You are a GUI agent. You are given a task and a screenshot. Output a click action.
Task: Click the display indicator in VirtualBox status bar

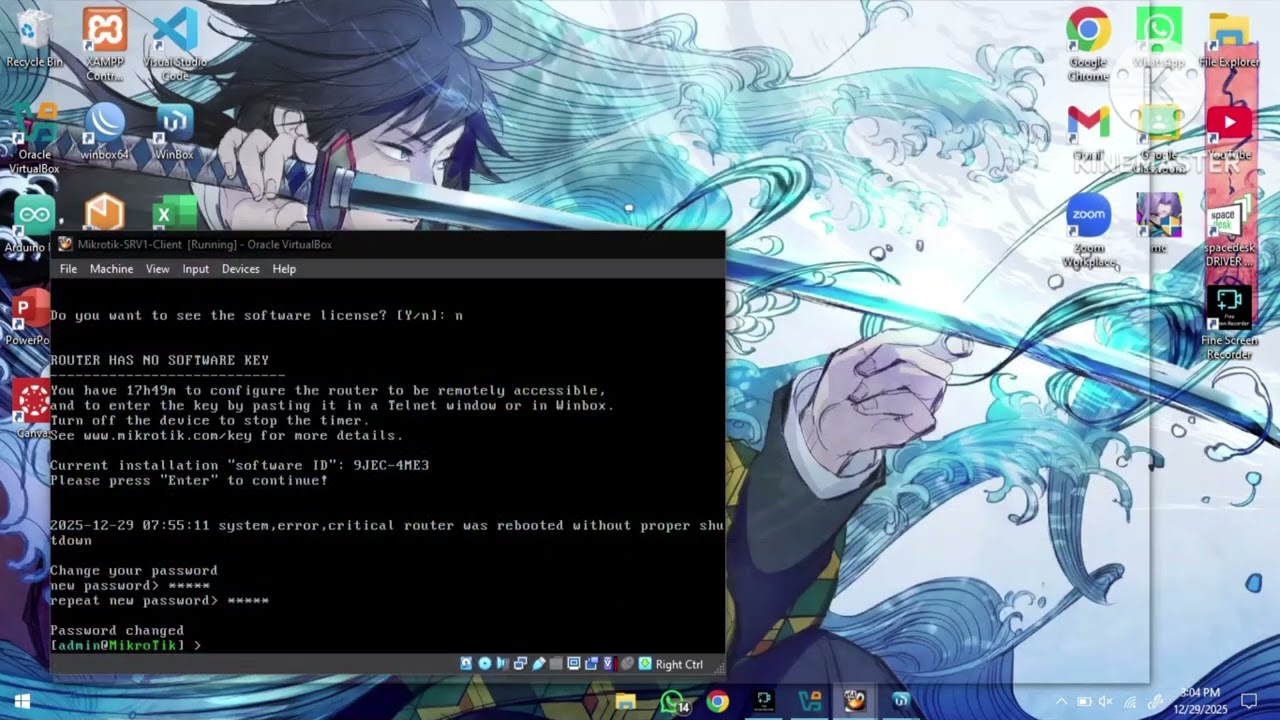tap(574, 664)
